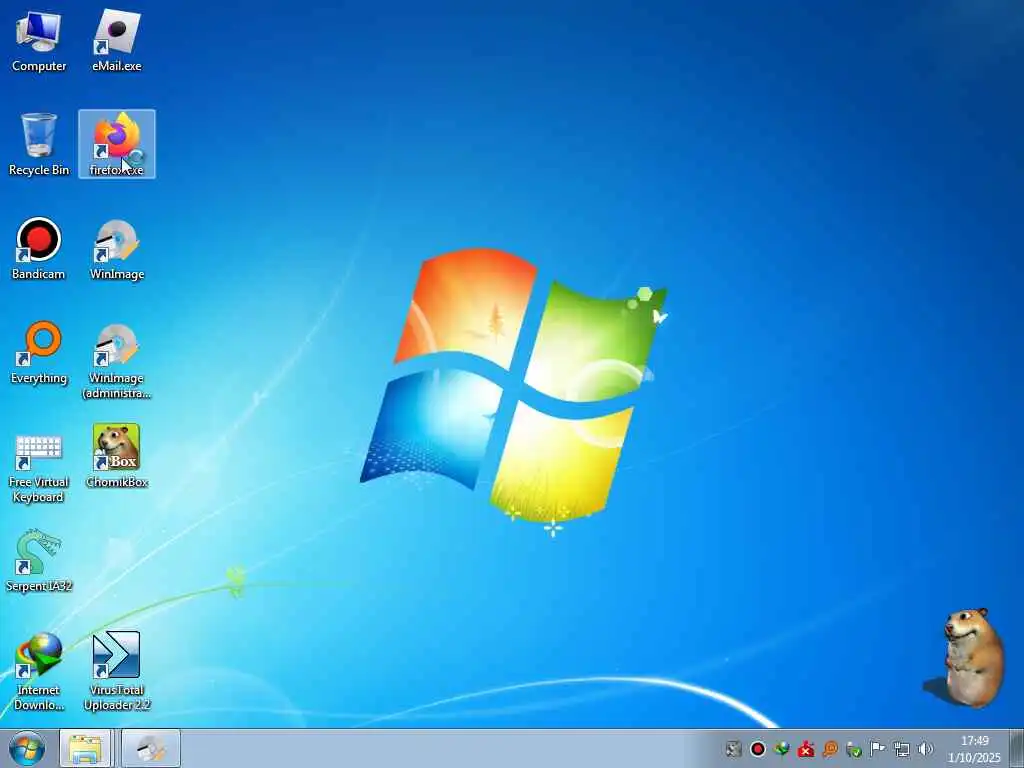Select the Computer desktop icon
The image size is (1024, 768).
pos(39,40)
